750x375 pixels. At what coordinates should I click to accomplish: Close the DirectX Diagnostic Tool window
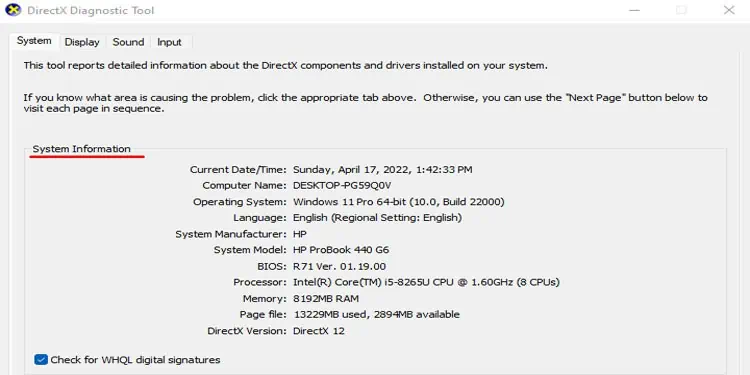[729, 10]
